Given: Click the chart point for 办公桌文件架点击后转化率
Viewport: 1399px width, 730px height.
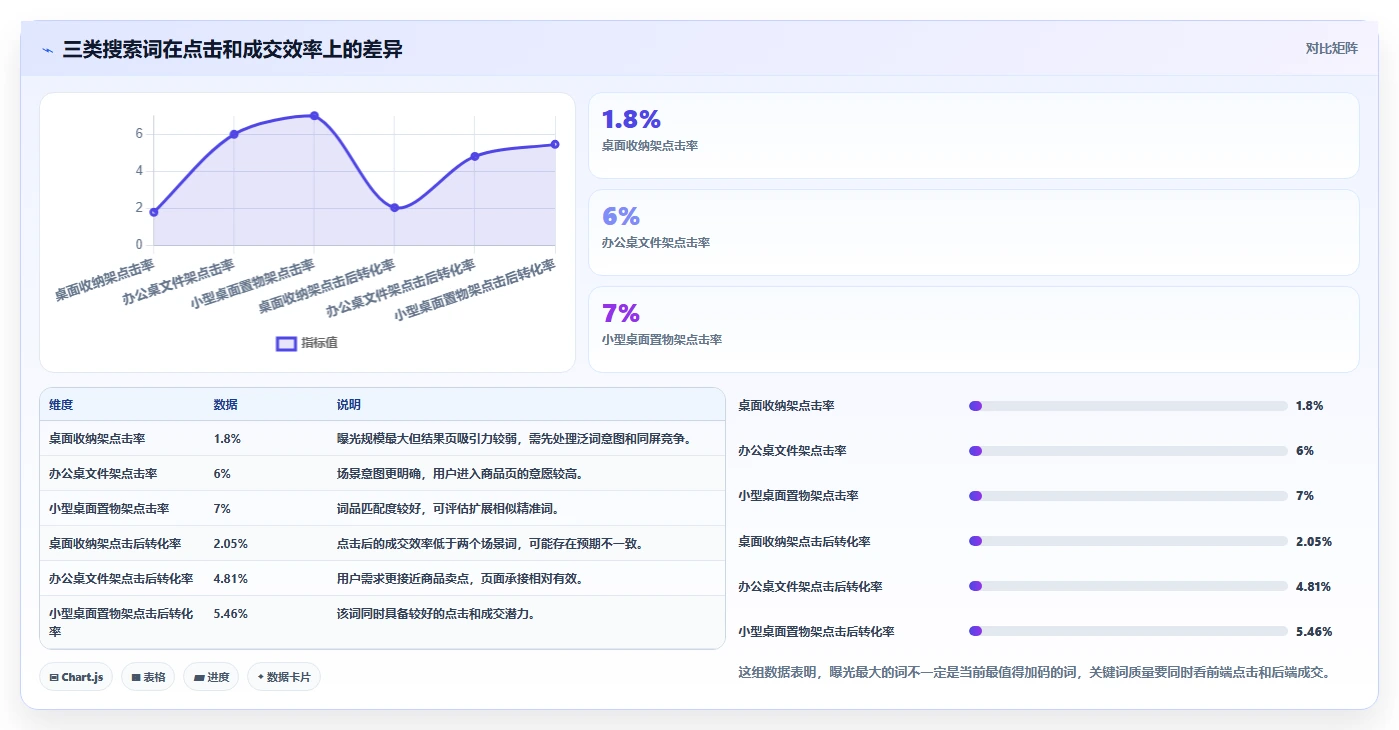Looking at the screenshot, I should click(x=475, y=156).
